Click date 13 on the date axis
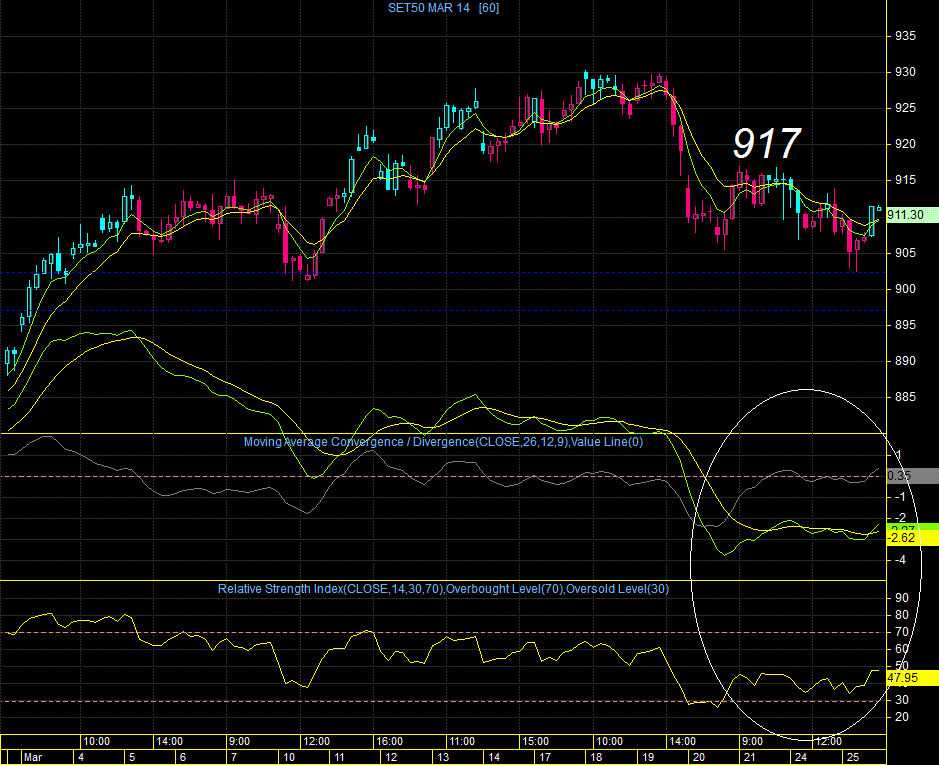 point(443,757)
